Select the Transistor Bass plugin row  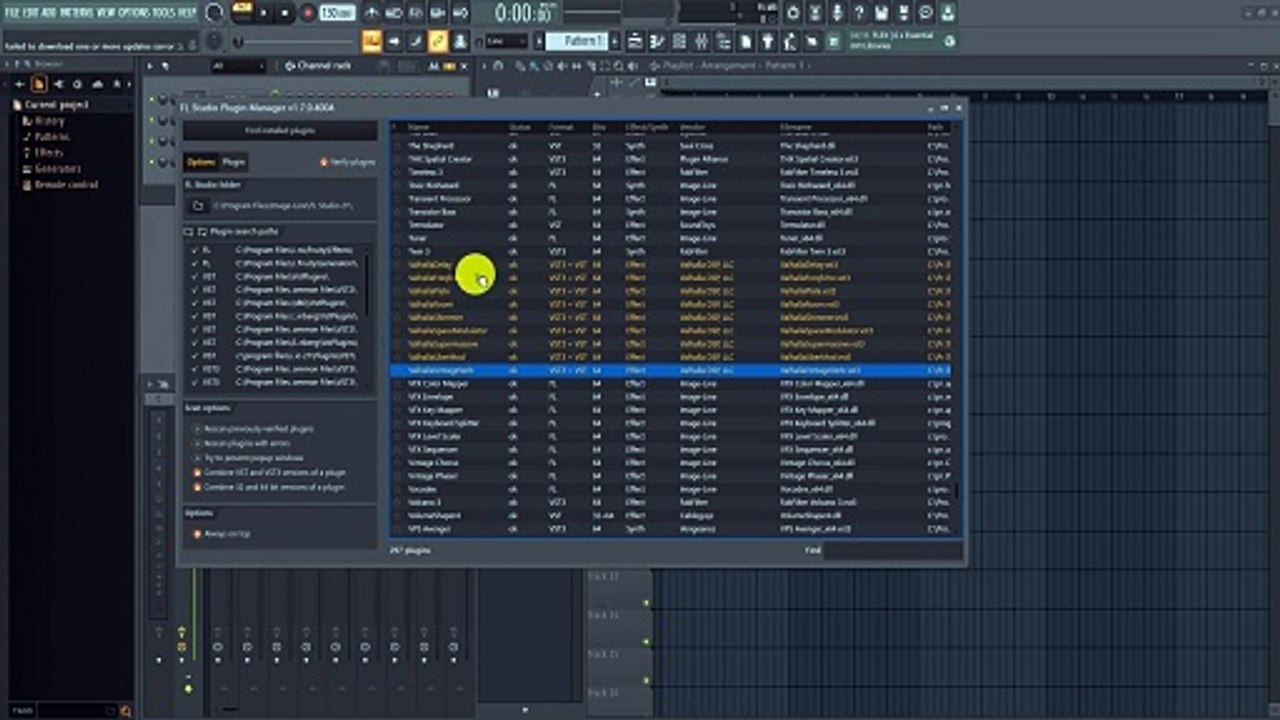670,212
